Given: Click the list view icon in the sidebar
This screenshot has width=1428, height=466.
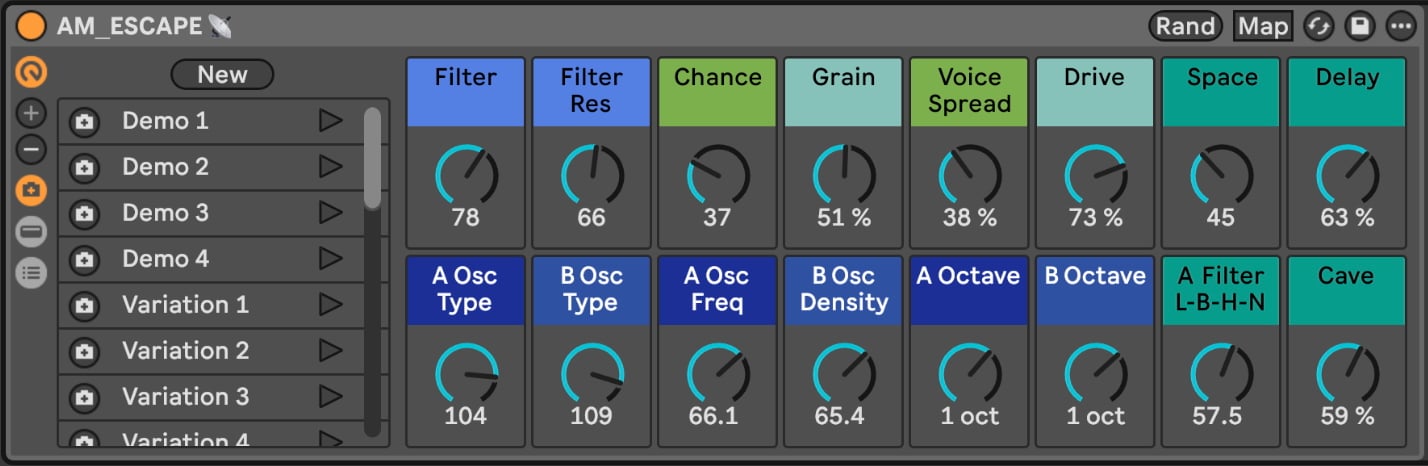Looking at the screenshot, I should (32, 272).
